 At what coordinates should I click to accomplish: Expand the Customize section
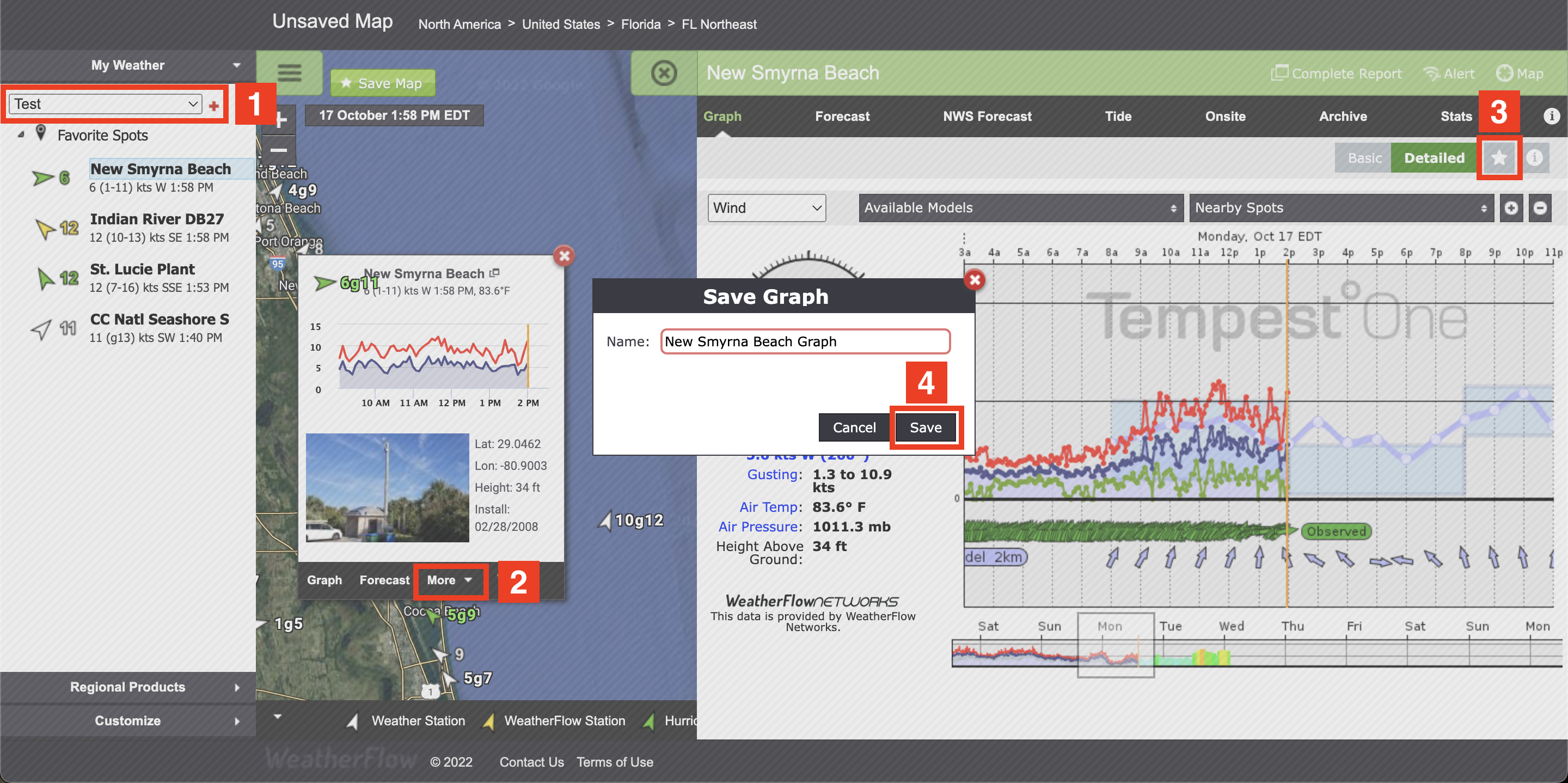pos(128,721)
